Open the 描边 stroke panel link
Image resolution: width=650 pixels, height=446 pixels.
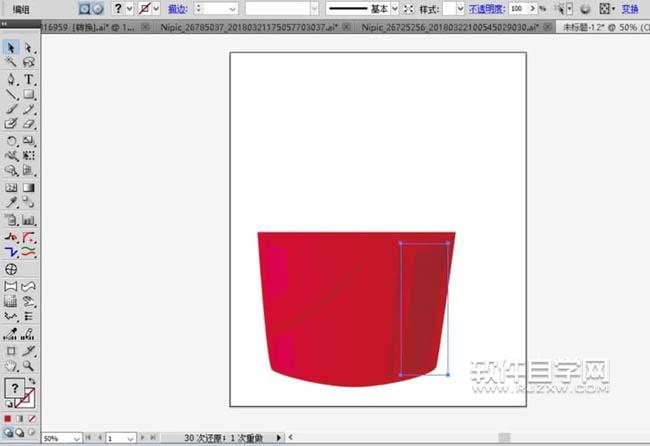click(177, 9)
